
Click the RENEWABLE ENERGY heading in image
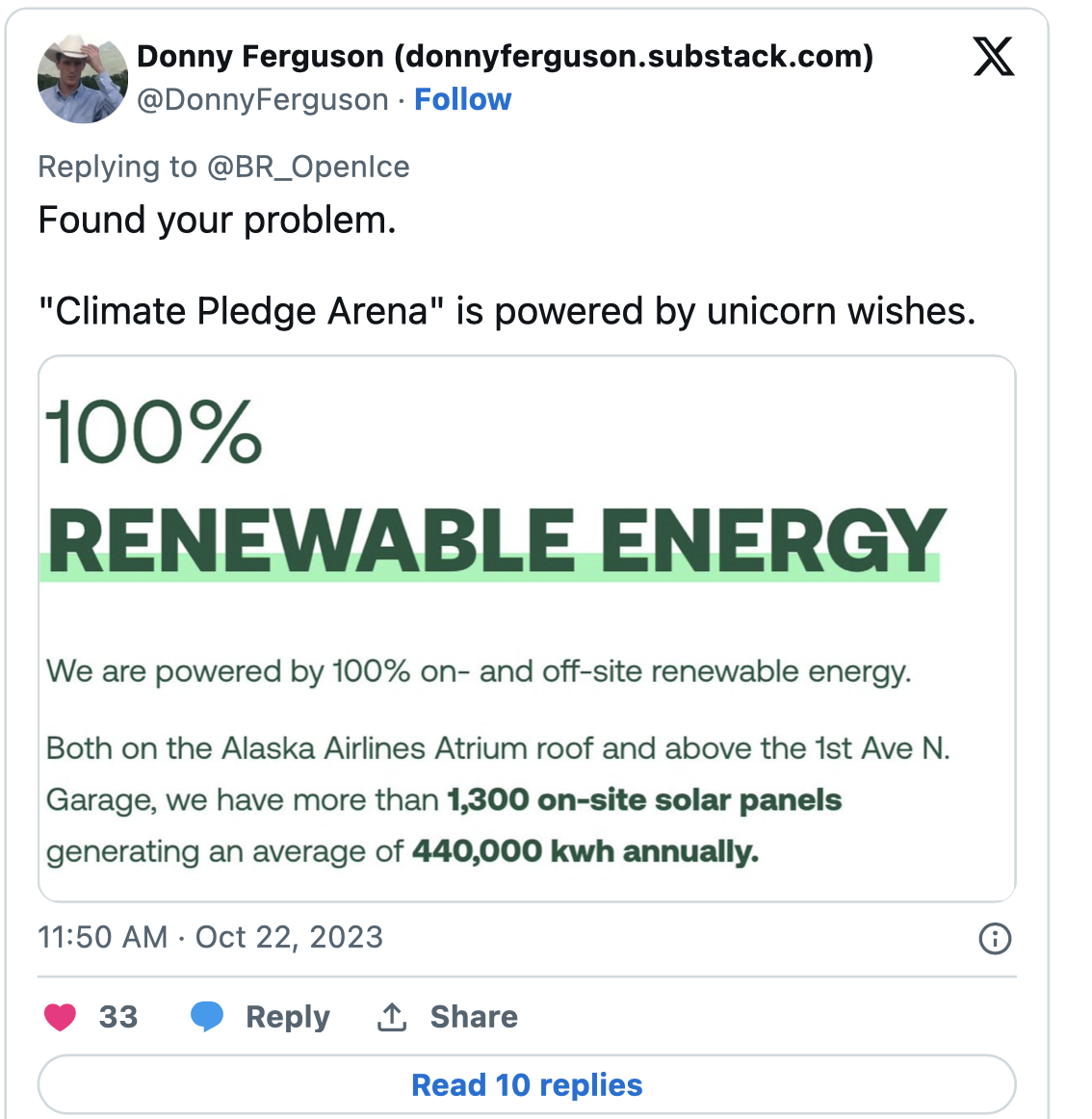[495, 540]
